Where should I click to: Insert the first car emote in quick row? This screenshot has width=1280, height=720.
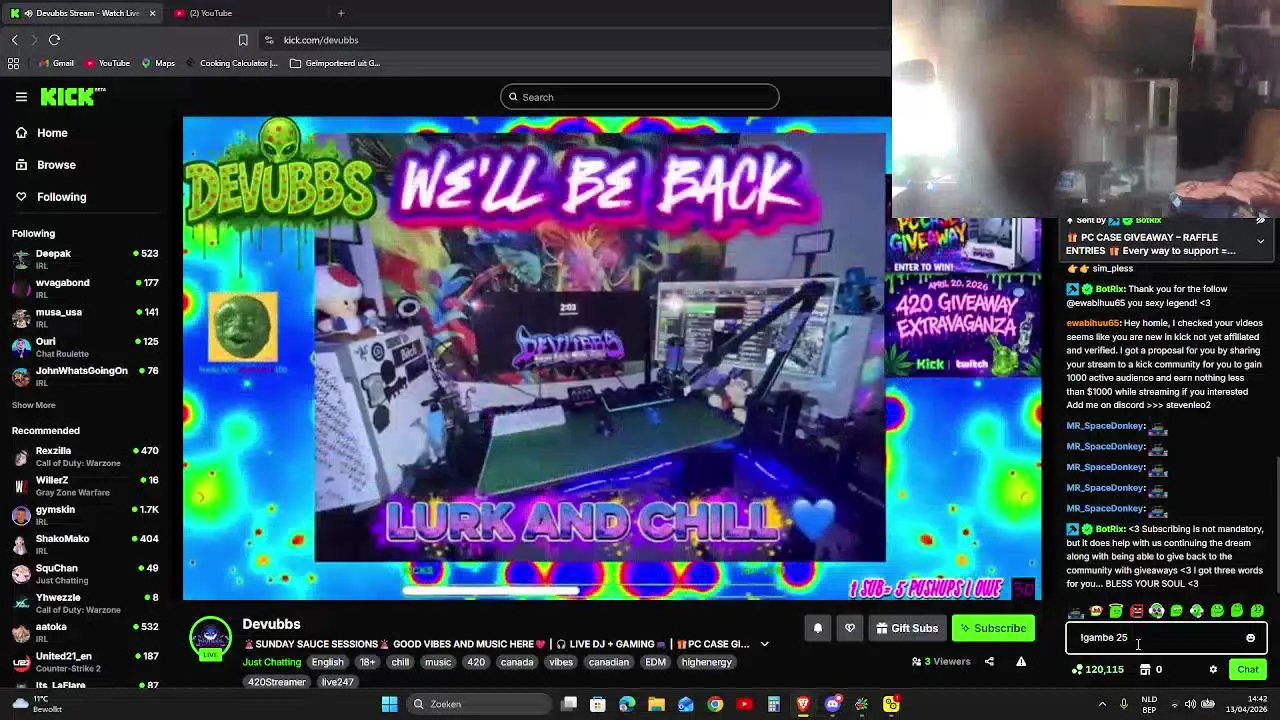[1076, 611]
